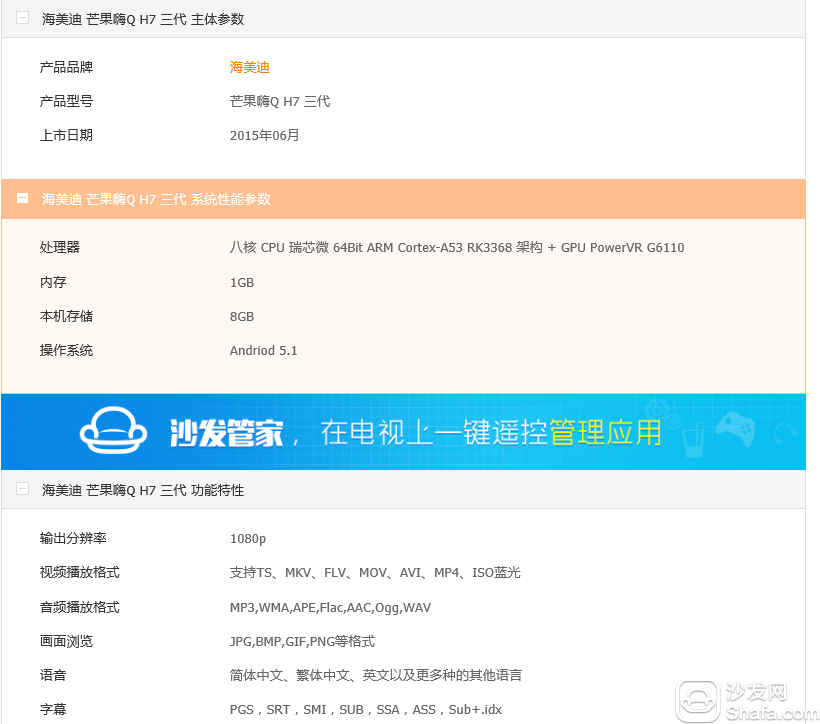Select the 上市日期 label
The width and height of the screenshot is (820, 724).
tap(66, 135)
